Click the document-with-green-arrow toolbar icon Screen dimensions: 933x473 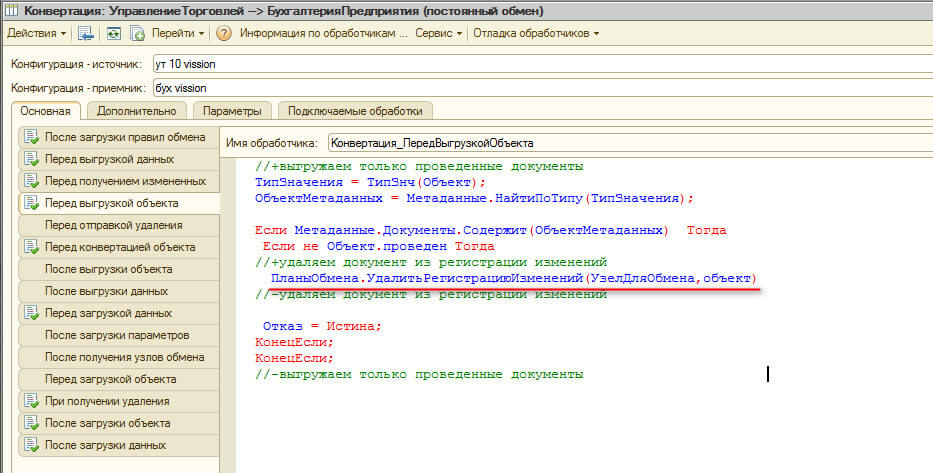pyautogui.click(x=137, y=33)
